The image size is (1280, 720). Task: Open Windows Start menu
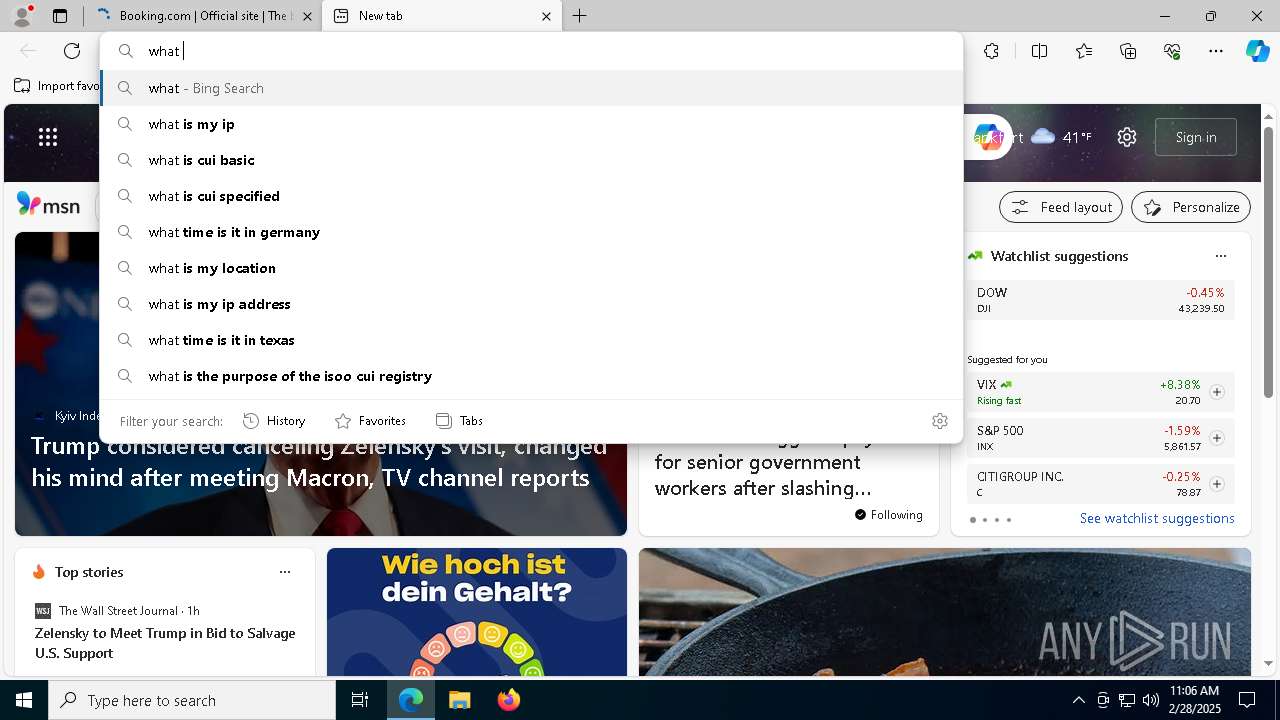[24, 700]
